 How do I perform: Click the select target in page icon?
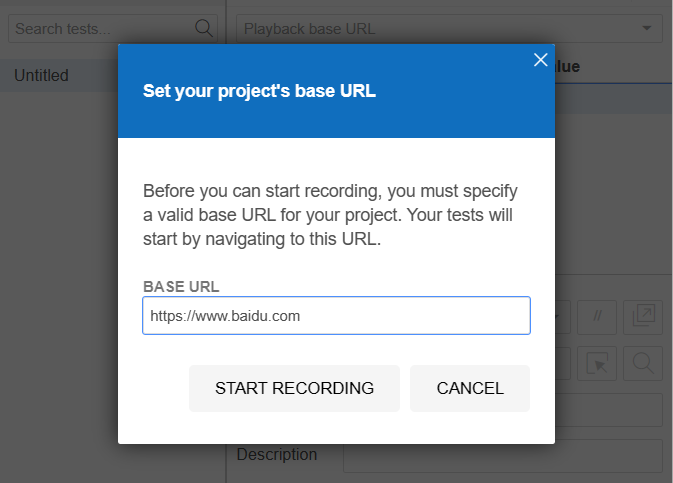(x=597, y=363)
